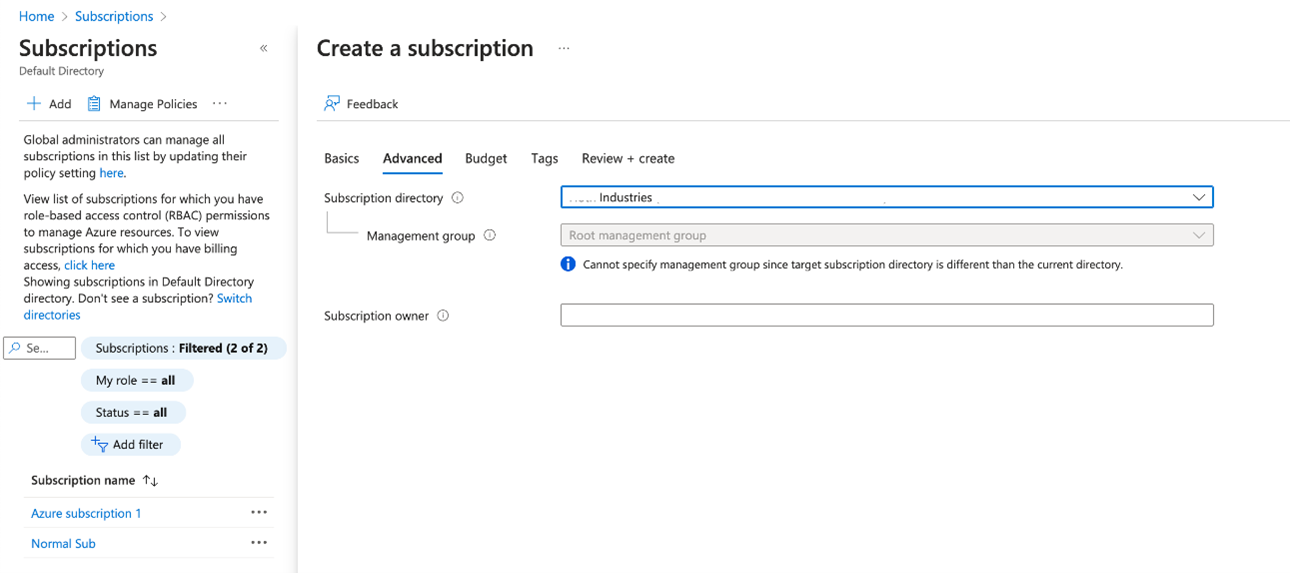Switch to the Basics tab
This screenshot has height=573, width=1290.
tap(341, 159)
